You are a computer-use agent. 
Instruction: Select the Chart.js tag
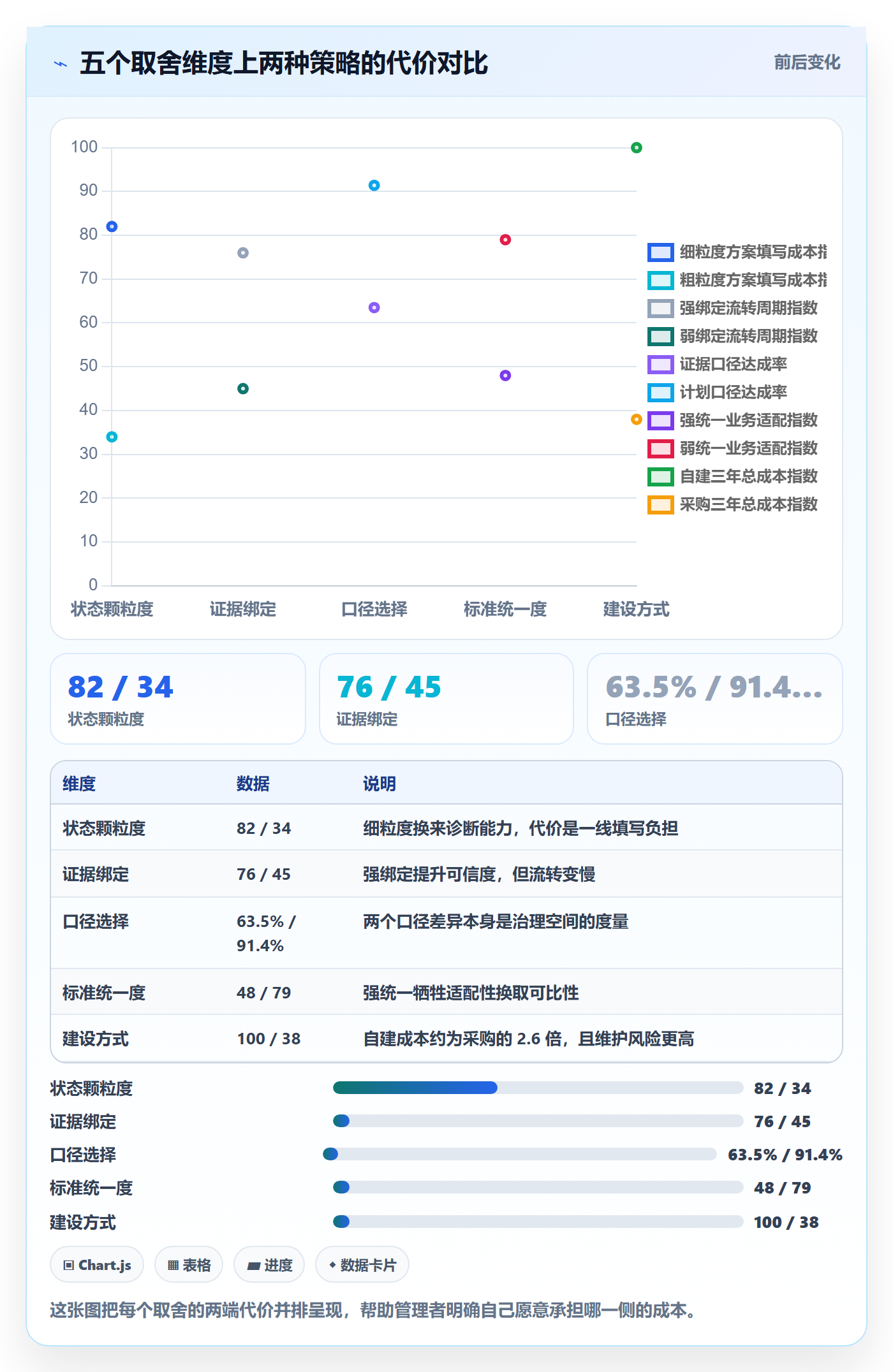click(97, 1265)
